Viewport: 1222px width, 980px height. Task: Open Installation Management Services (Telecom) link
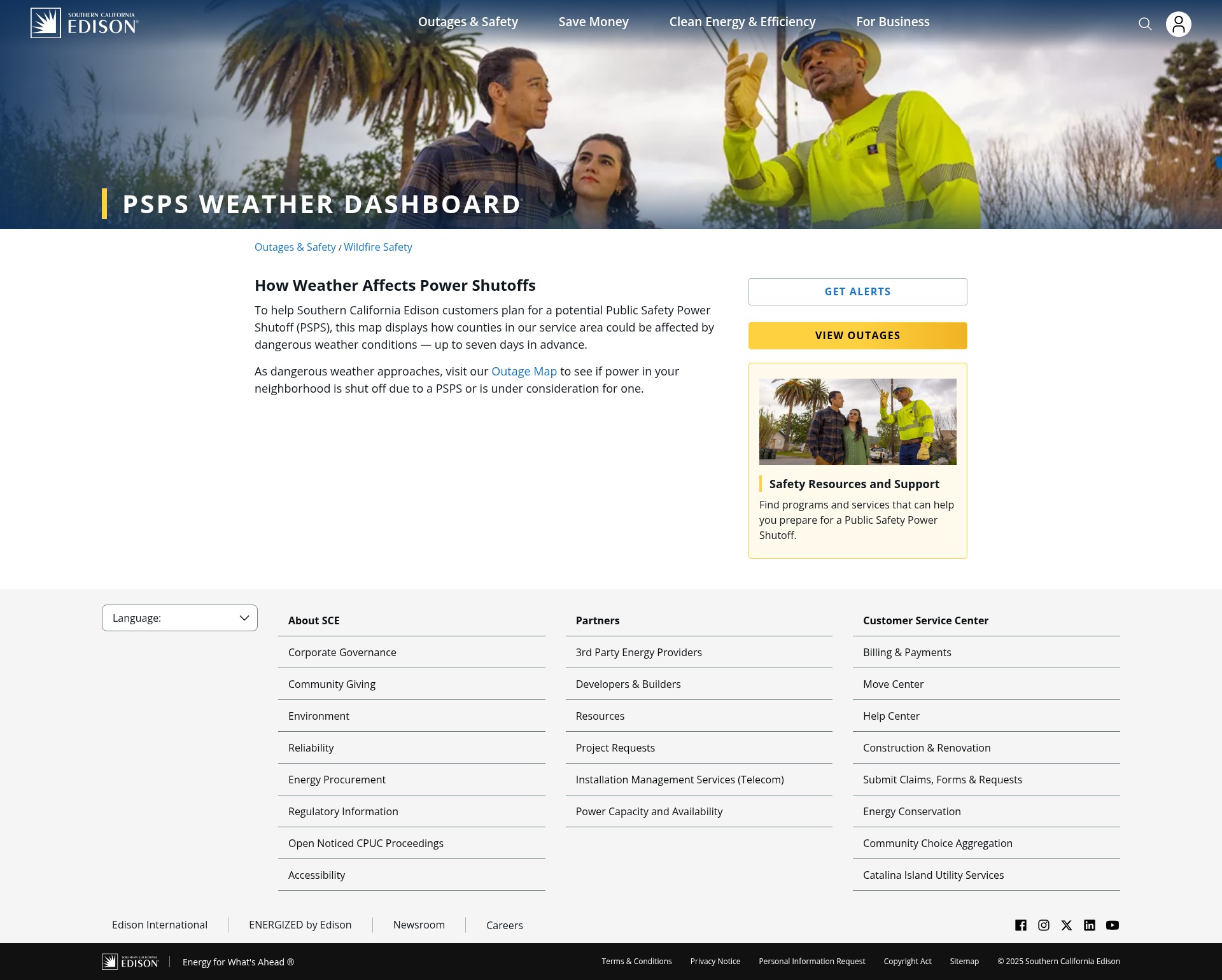tap(679, 780)
